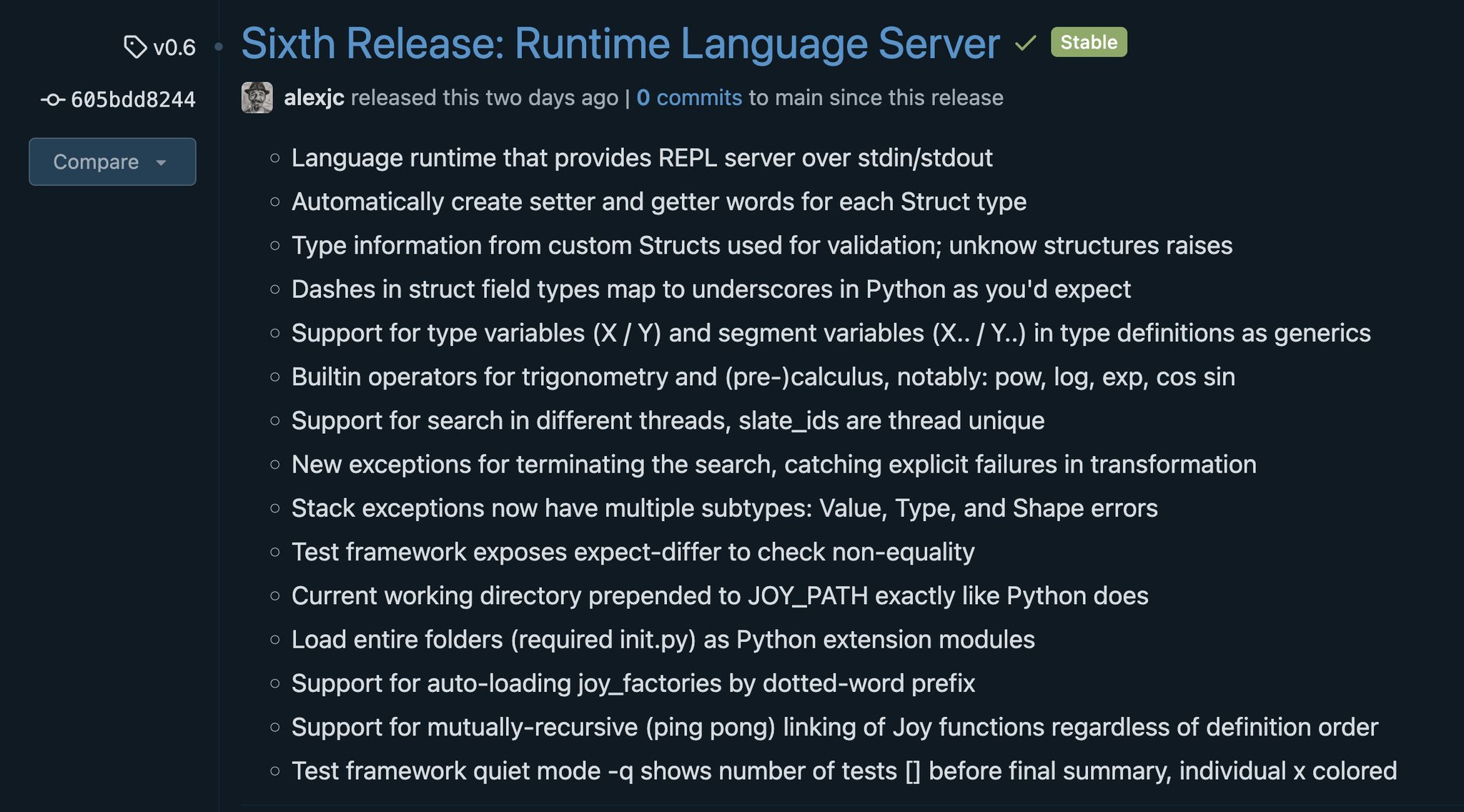Click 'Type information from custom Structs' line

tap(762, 245)
